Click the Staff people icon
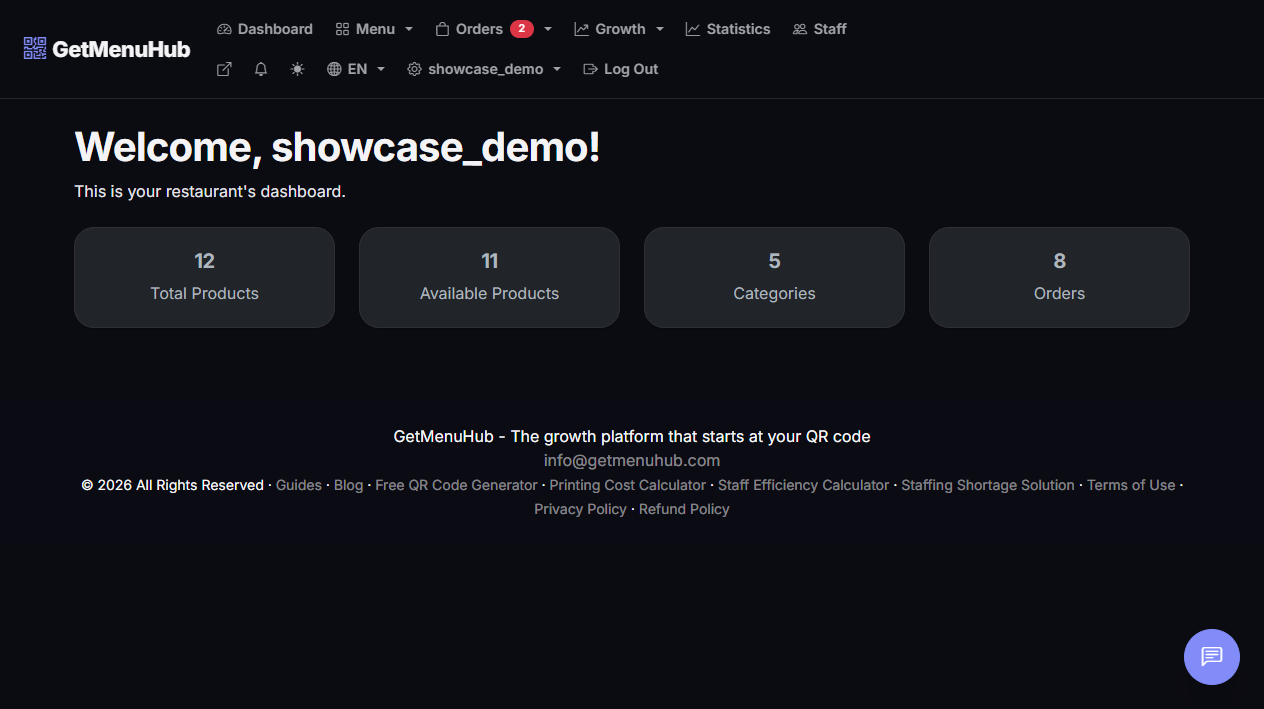 (x=800, y=29)
